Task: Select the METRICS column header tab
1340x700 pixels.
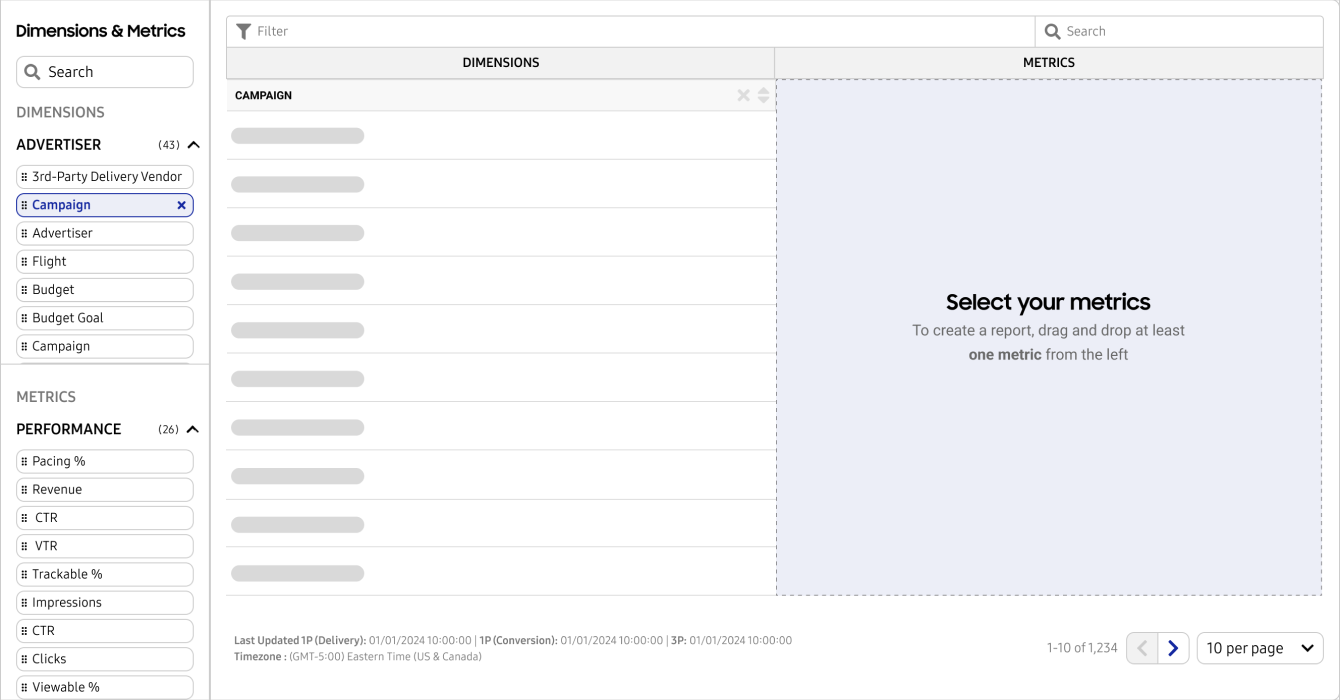Action: point(1048,63)
